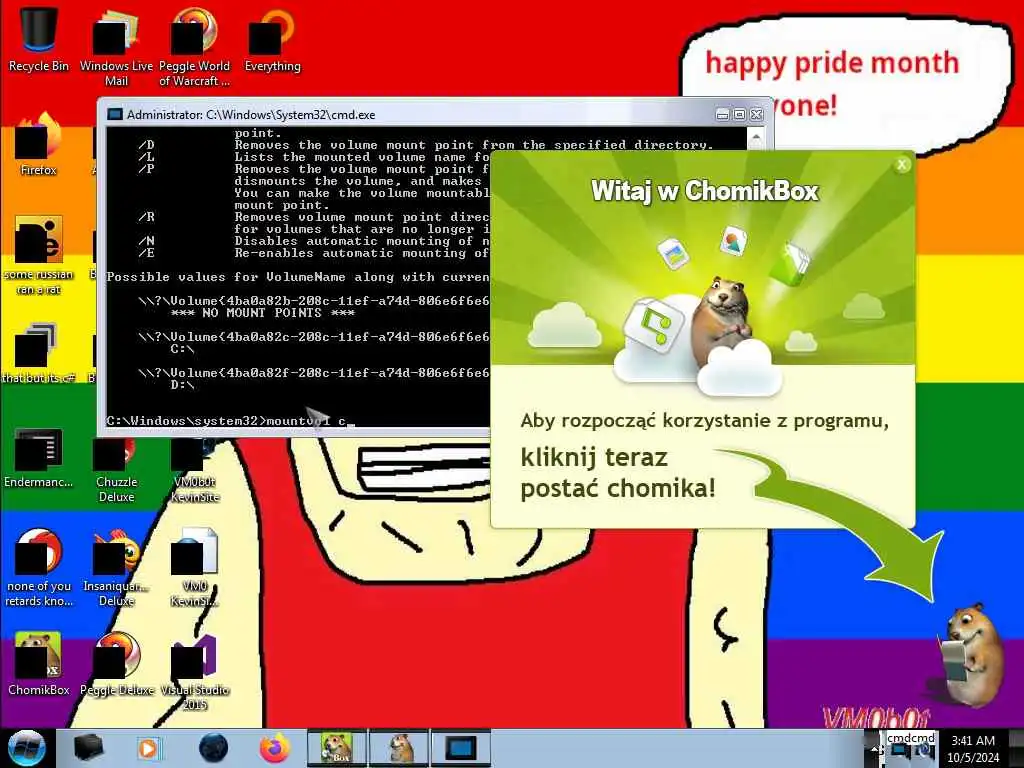Select the Peggle Deluxe desktop shortcut
The width and height of the screenshot is (1024, 768).
tap(117, 663)
